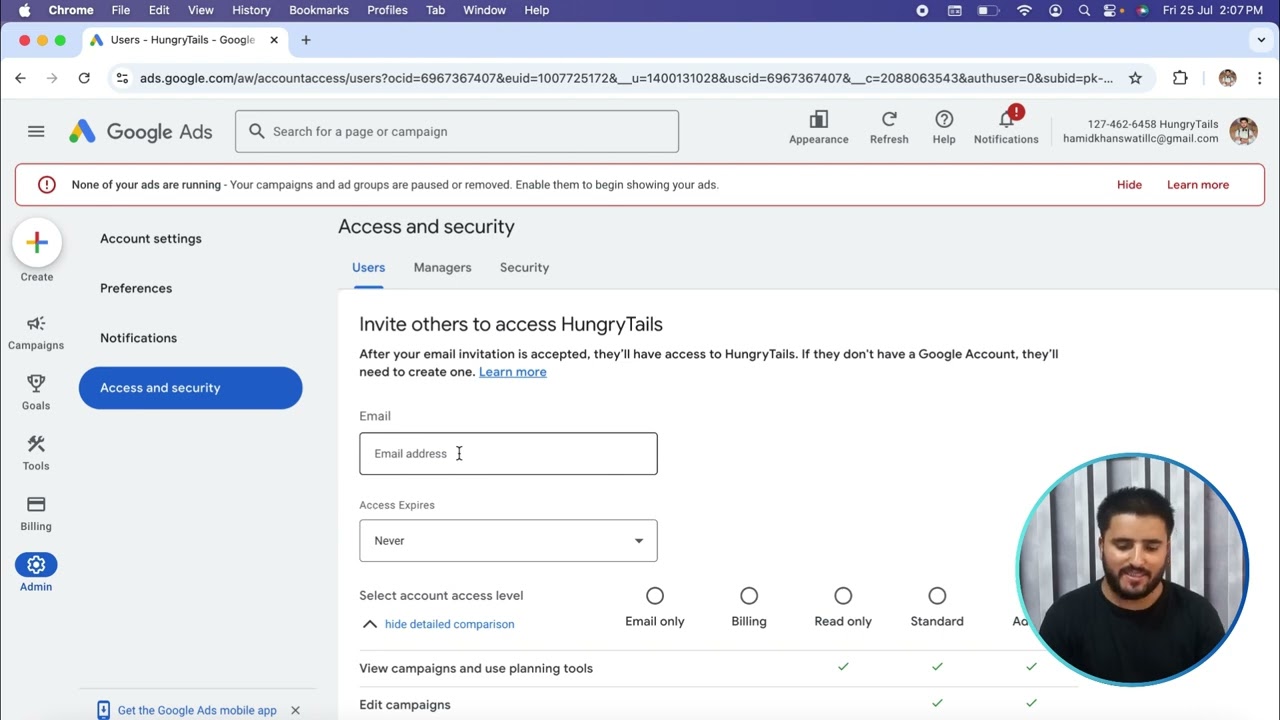Image resolution: width=1280 pixels, height=720 pixels.
Task: Open Tools in the sidebar
Action: [36, 453]
